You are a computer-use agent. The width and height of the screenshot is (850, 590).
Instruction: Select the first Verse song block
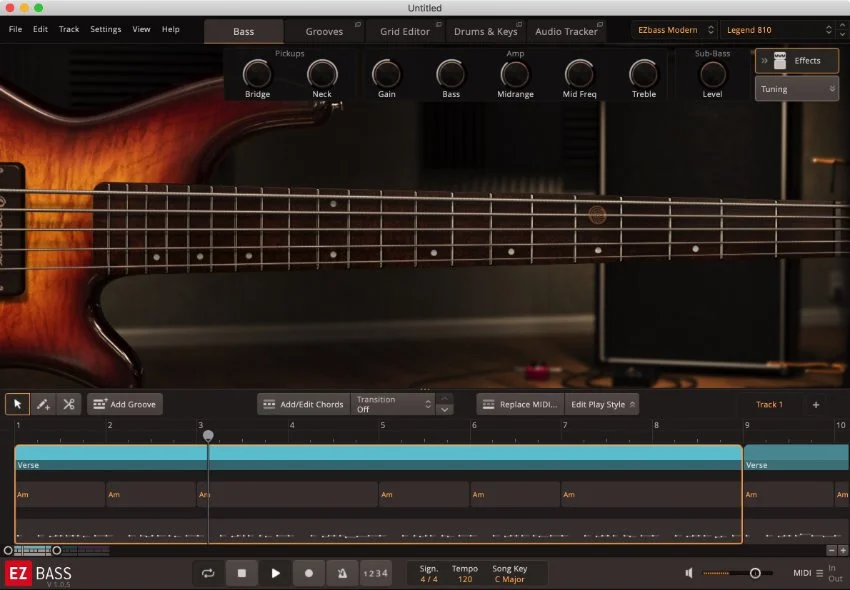tap(378, 457)
